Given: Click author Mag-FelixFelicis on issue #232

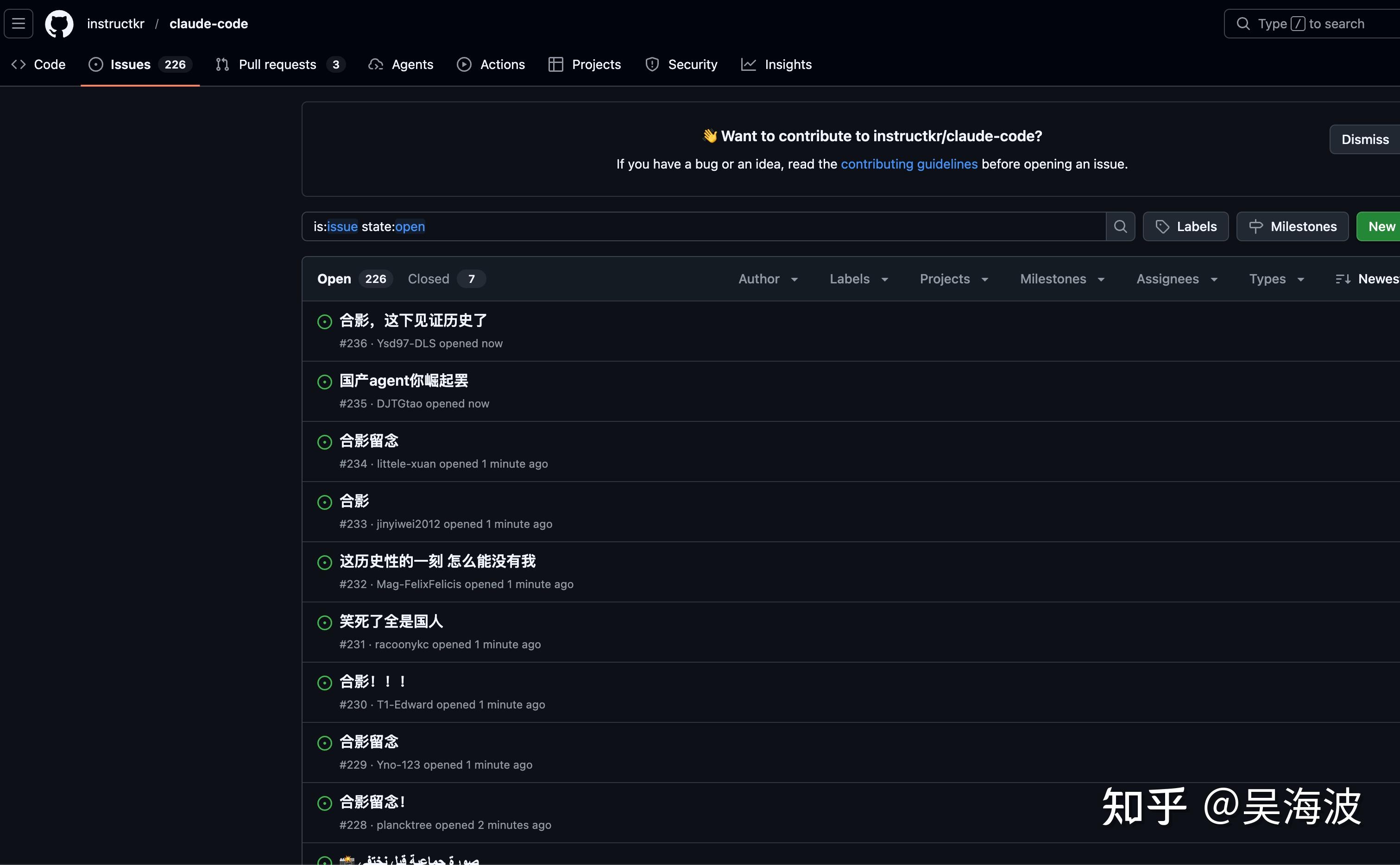Looking at the screenshot, I should click(x=418, y=584).
